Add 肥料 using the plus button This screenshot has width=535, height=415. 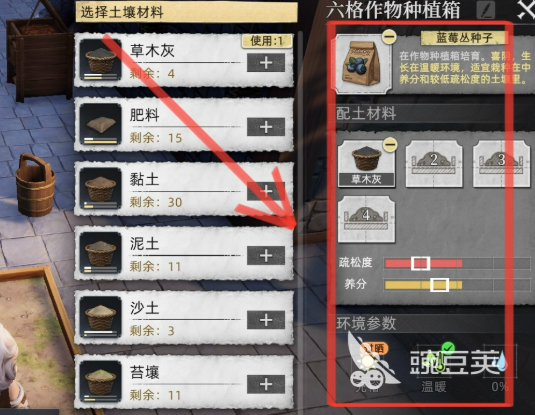[x=266, y=127]
